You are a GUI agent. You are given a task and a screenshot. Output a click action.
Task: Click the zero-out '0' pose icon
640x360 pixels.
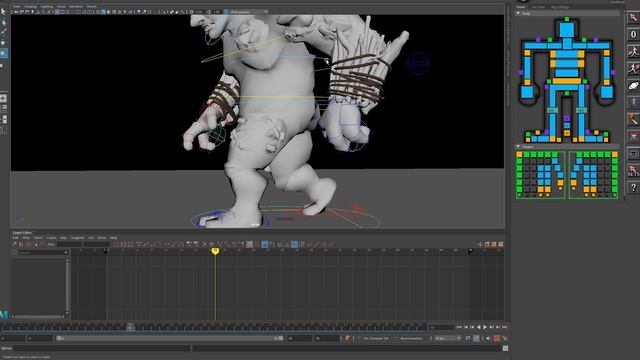point(633,35)
